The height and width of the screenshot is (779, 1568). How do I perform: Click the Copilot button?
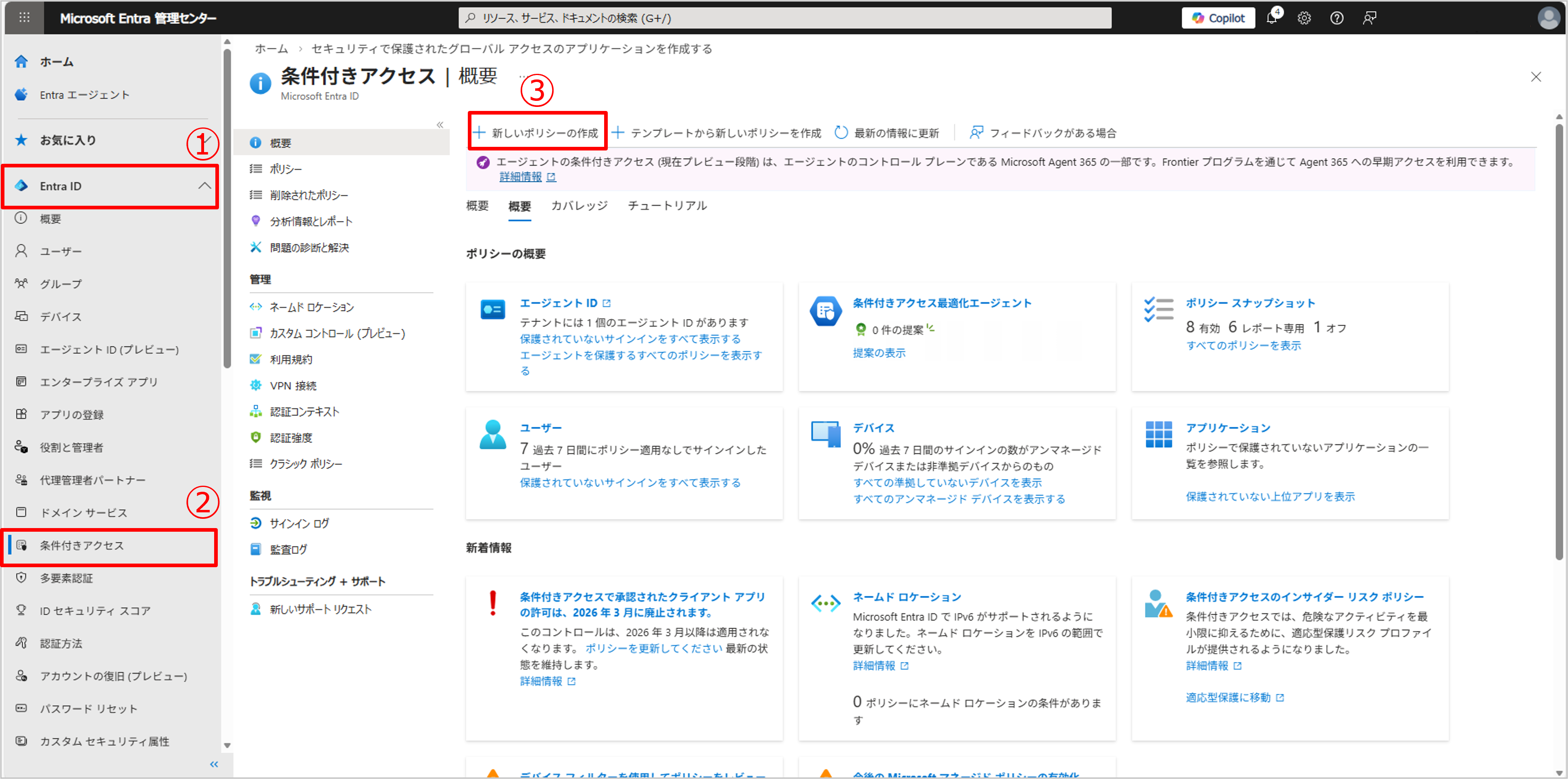coord(1218,18)
